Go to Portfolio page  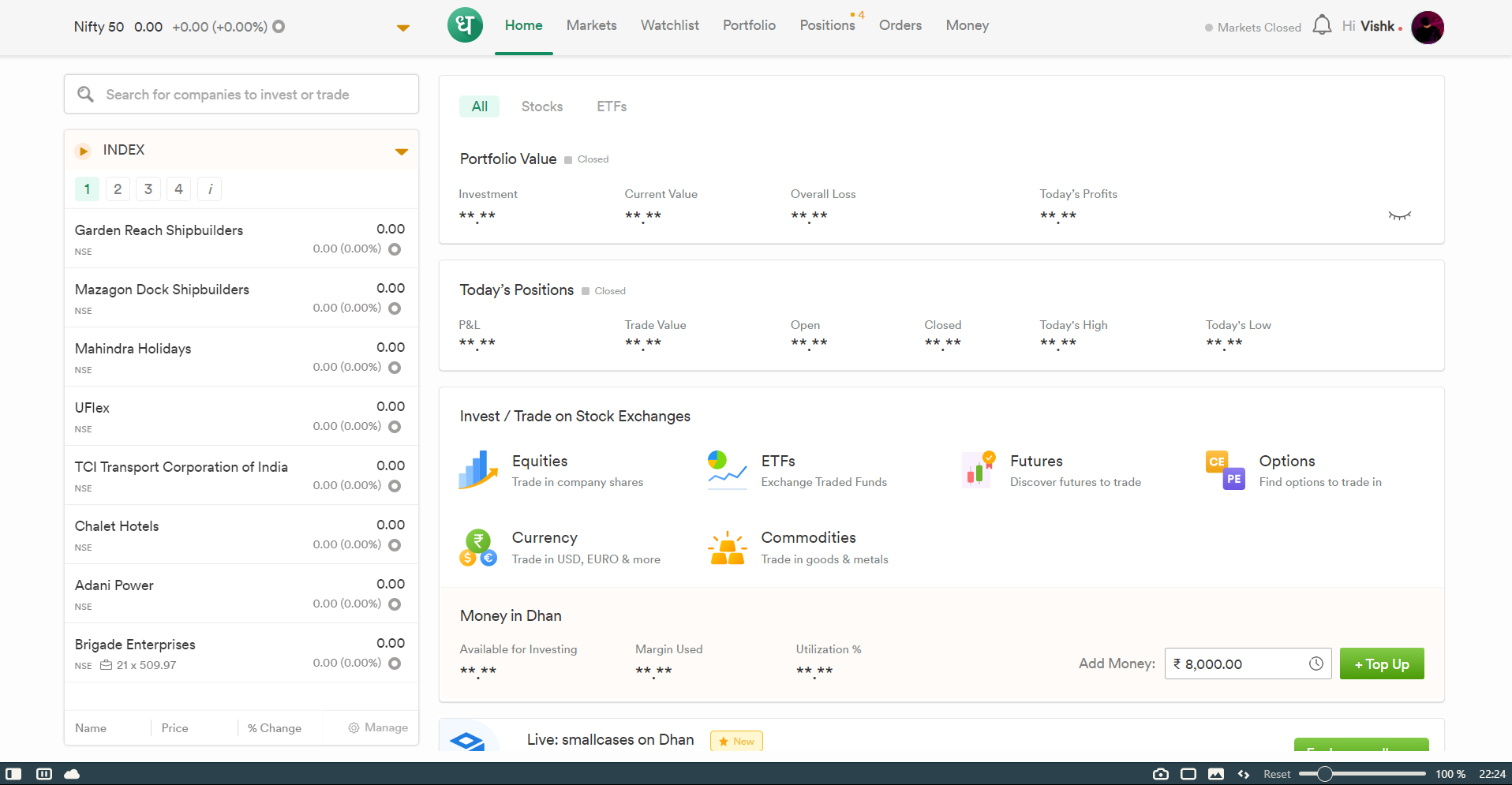[x=750, y=25]
